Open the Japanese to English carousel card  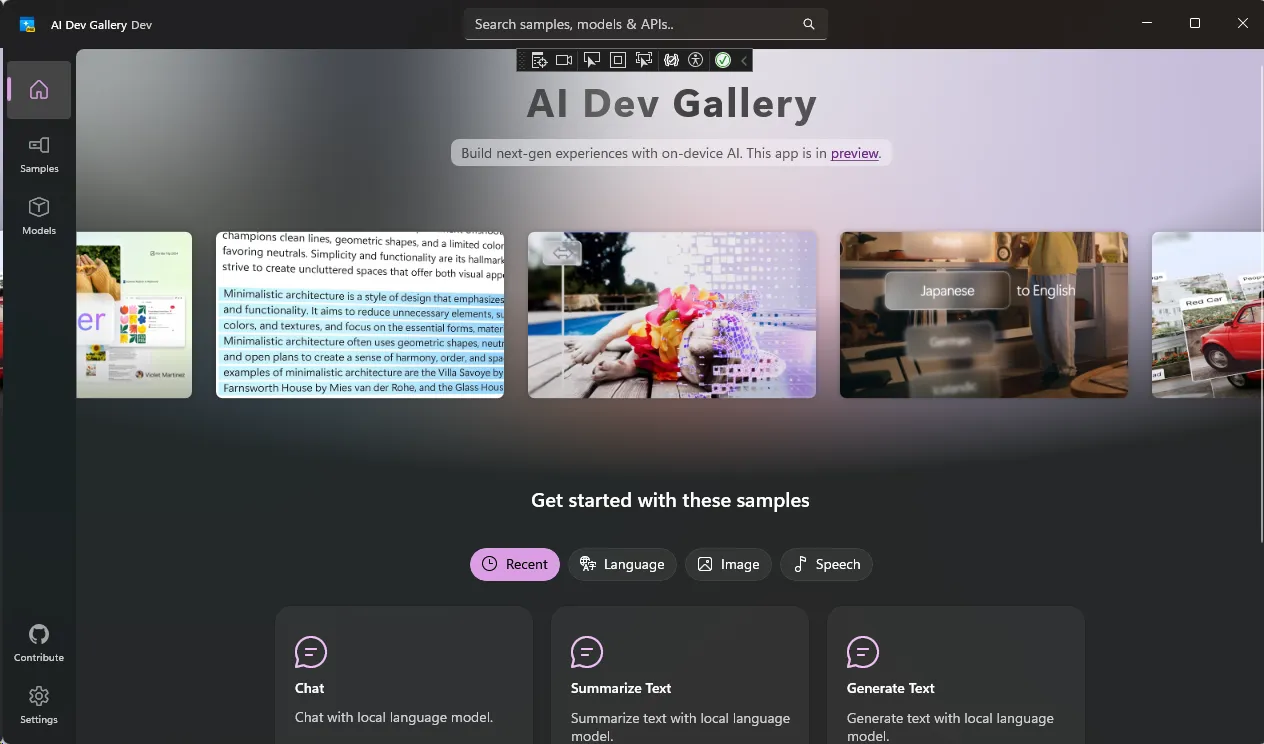coord(984,315)
